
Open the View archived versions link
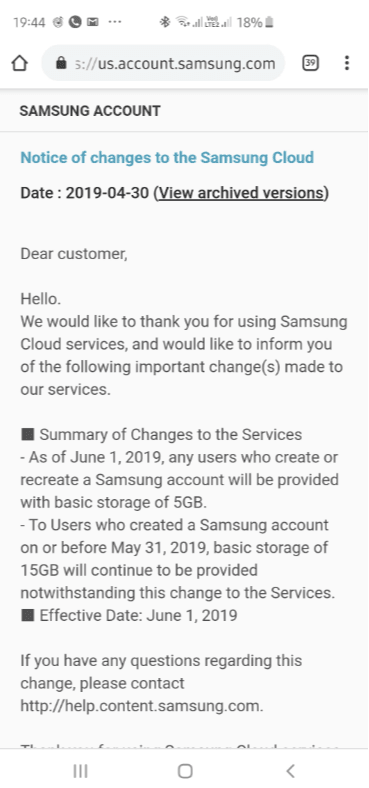[x=241, y=193]
